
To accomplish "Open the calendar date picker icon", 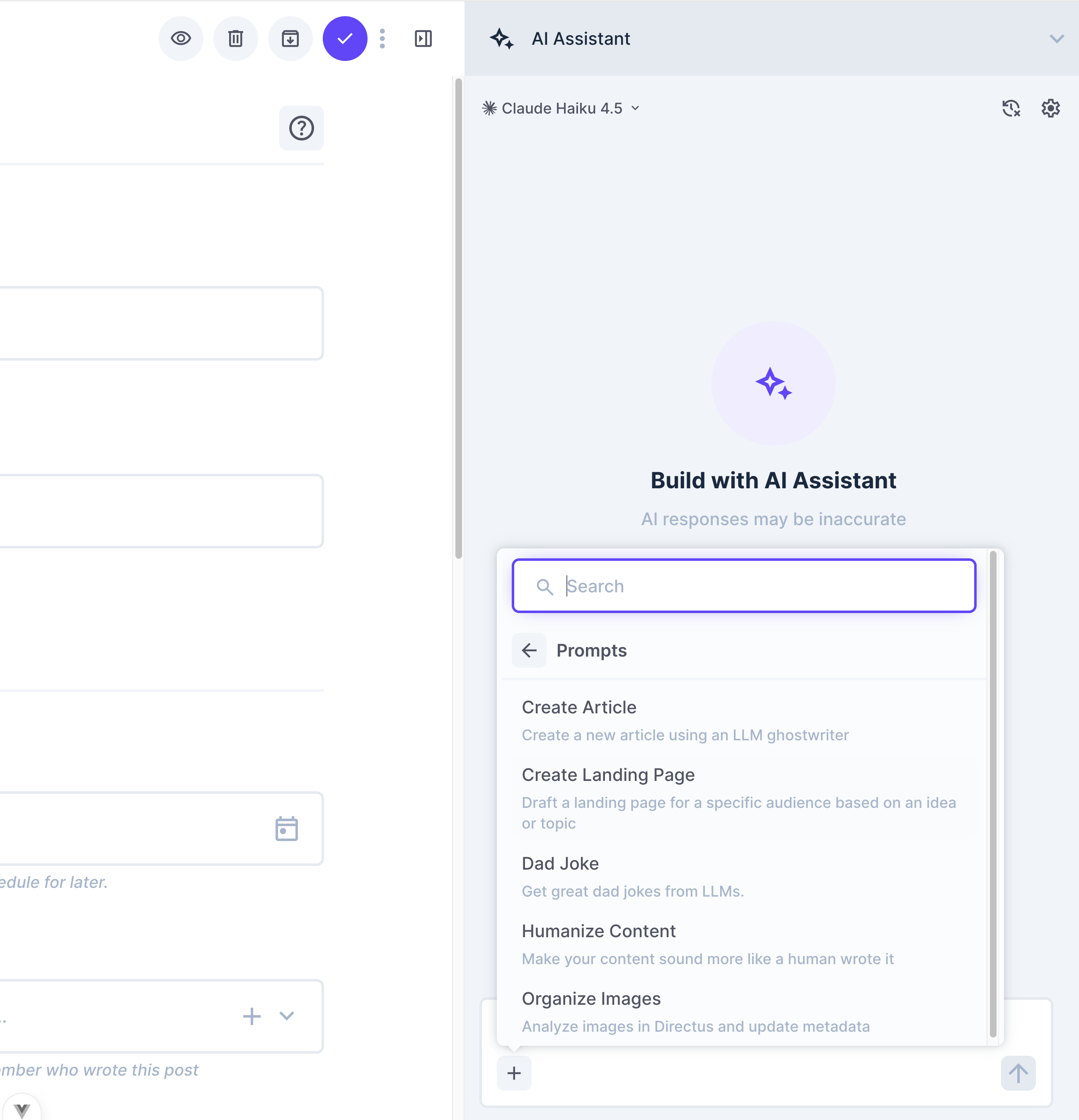I will [286, 829].
